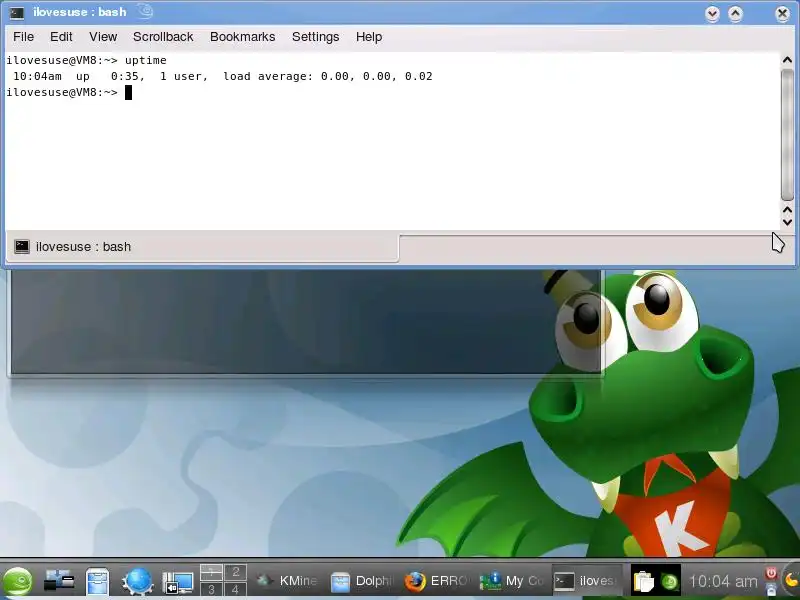Click the Klipper clipboard tray icon
This screenshot has height=600, width=800.
click(643, 581)
